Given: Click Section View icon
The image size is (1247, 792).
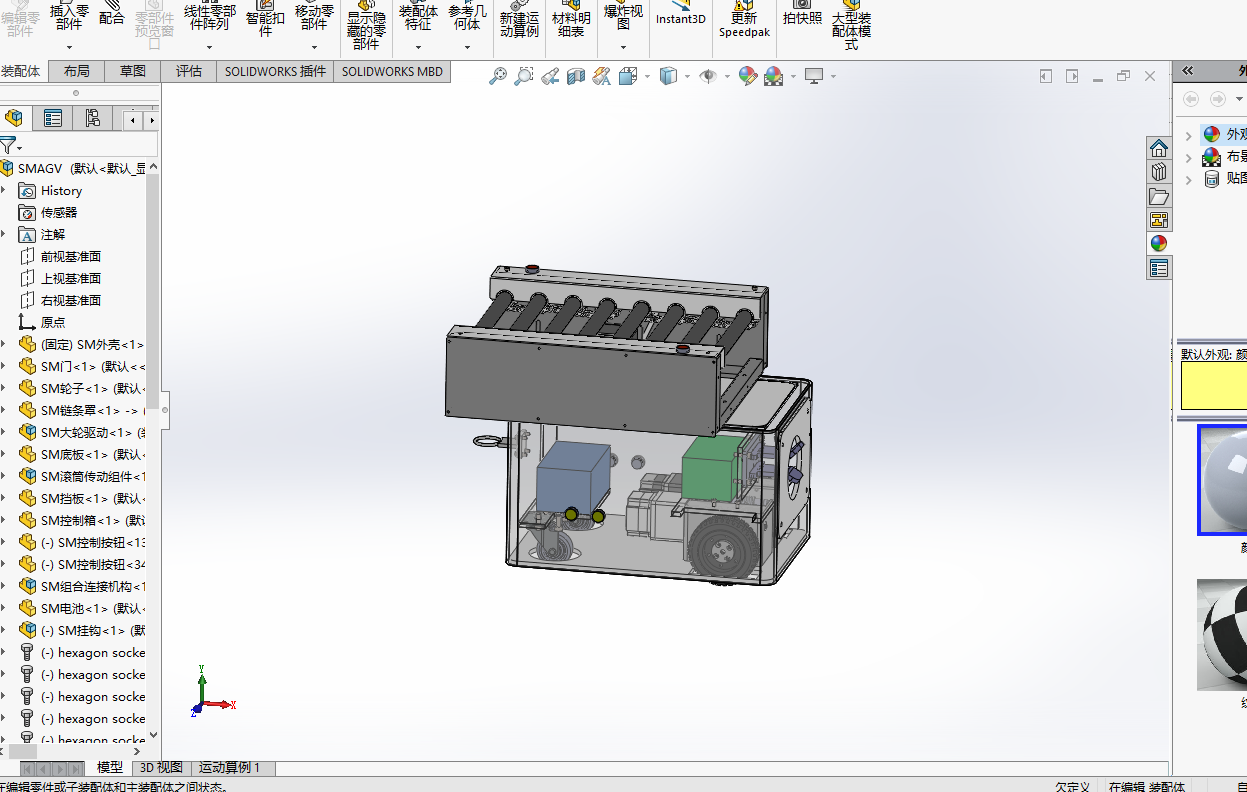Looking at the screenshot, I should coord(575,76).
